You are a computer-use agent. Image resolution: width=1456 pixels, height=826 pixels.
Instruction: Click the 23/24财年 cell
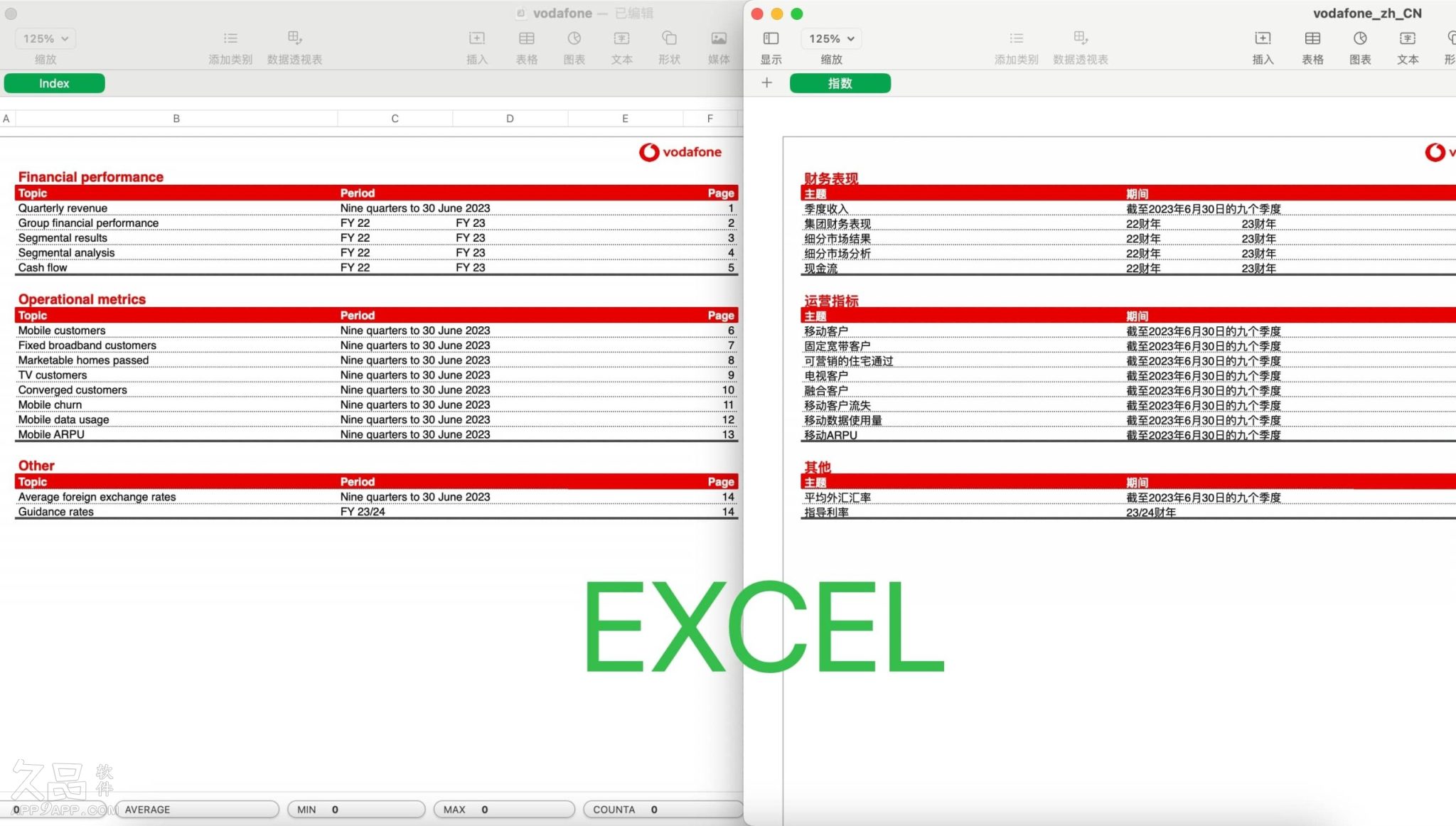click(x=1151, y=513)
